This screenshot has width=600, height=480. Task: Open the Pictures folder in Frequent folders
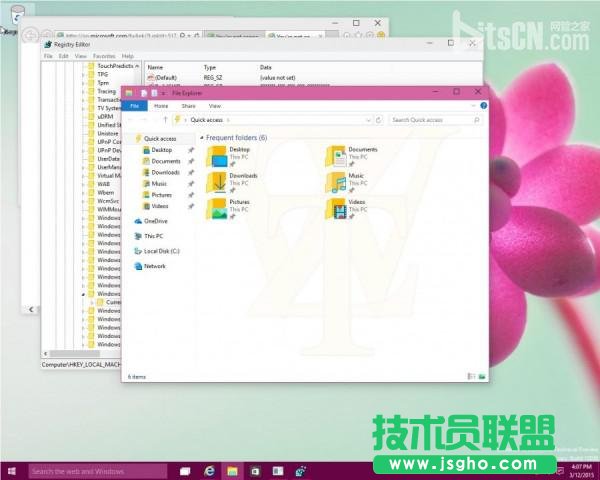coord(228,209)
